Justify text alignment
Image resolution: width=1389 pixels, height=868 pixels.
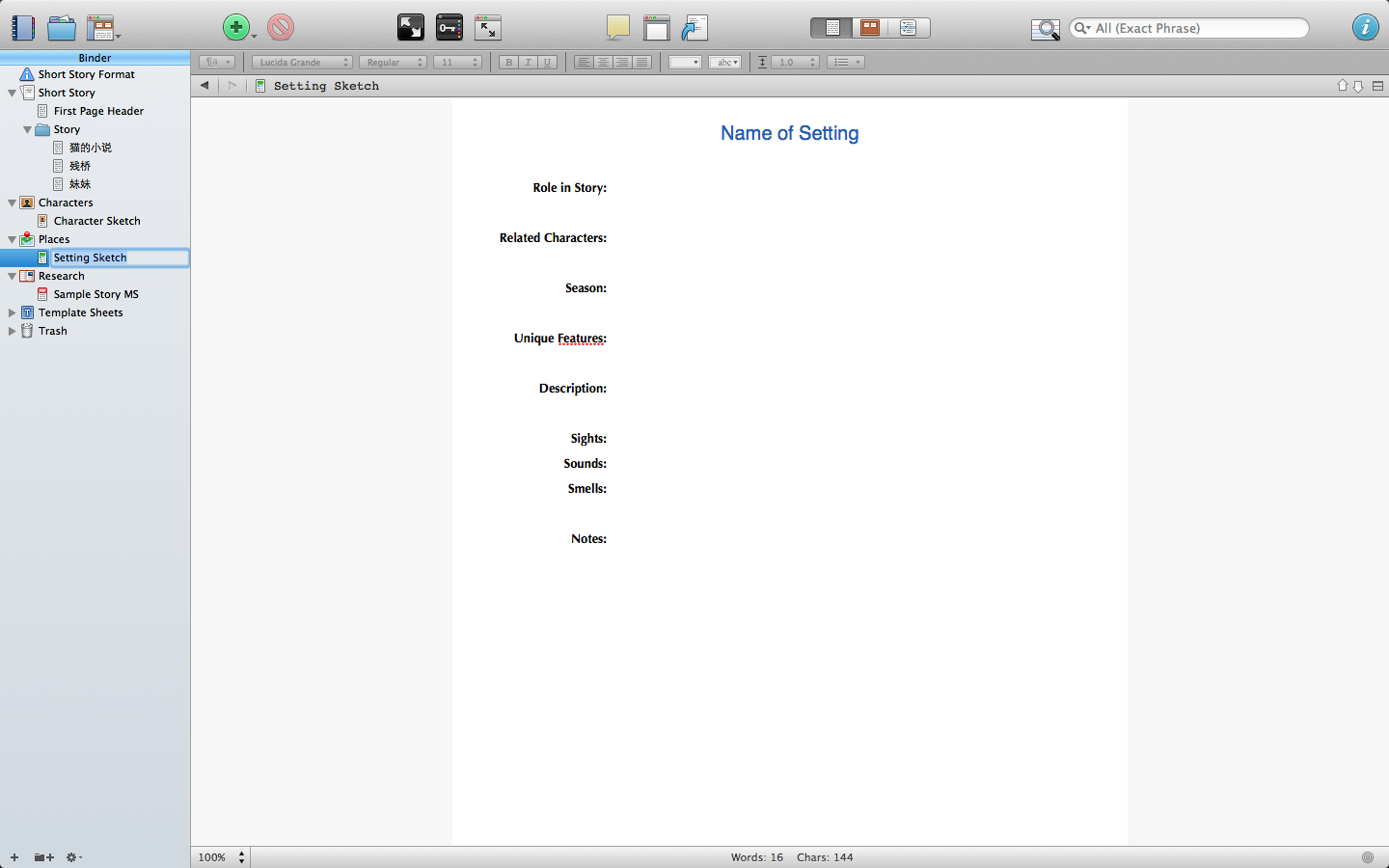click(642, 62)
